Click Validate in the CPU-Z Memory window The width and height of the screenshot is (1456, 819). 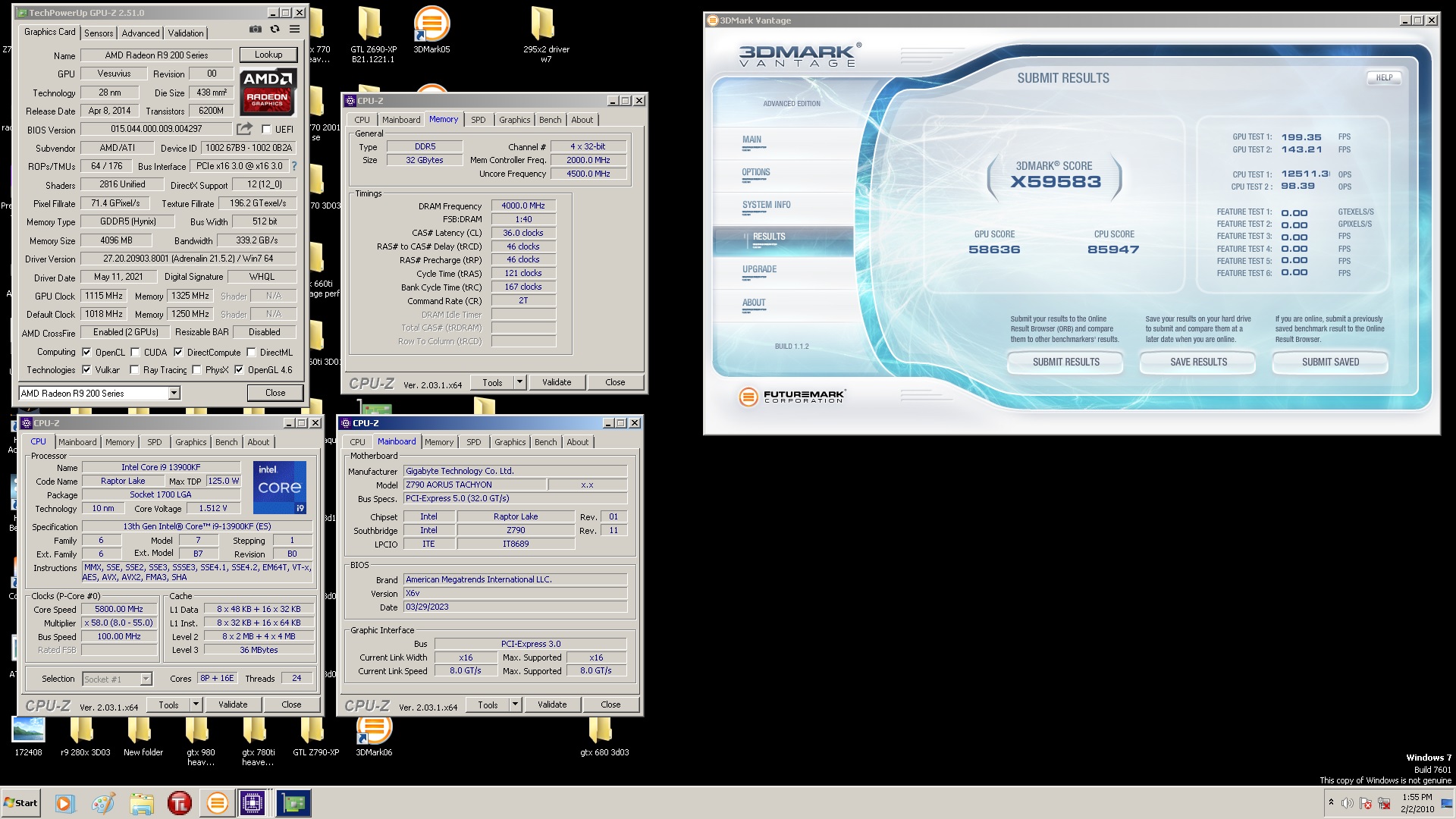pos(557,382)
